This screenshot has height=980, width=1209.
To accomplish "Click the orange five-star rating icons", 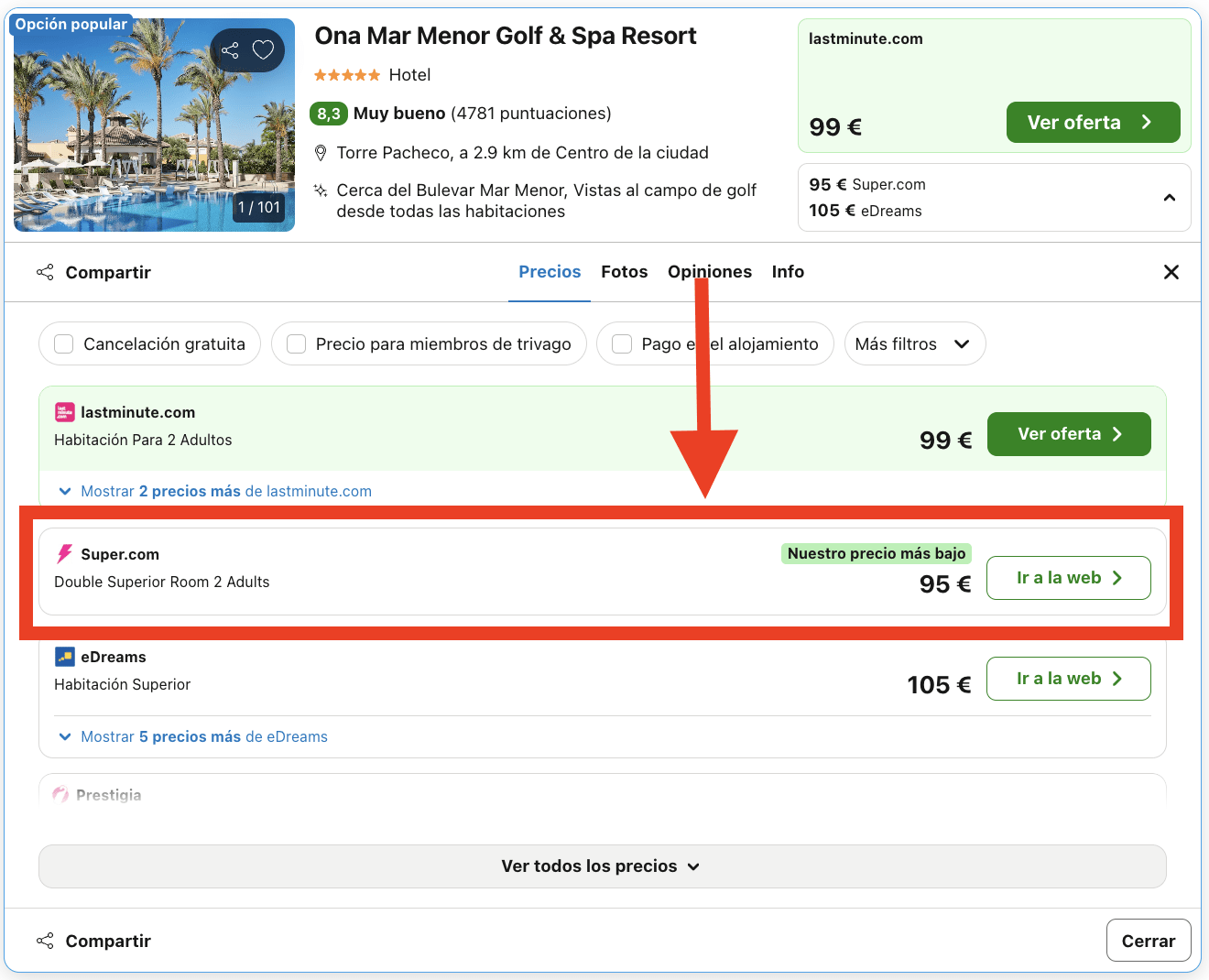I will pos(347,75).
